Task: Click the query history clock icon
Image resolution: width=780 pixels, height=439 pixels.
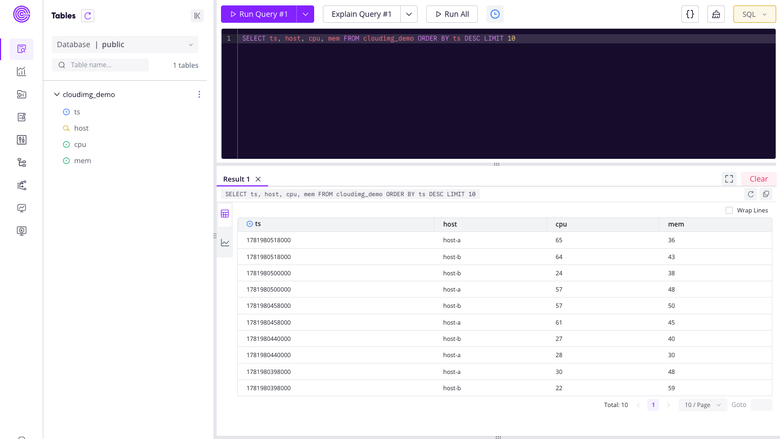Action: [x=495, y=14]
